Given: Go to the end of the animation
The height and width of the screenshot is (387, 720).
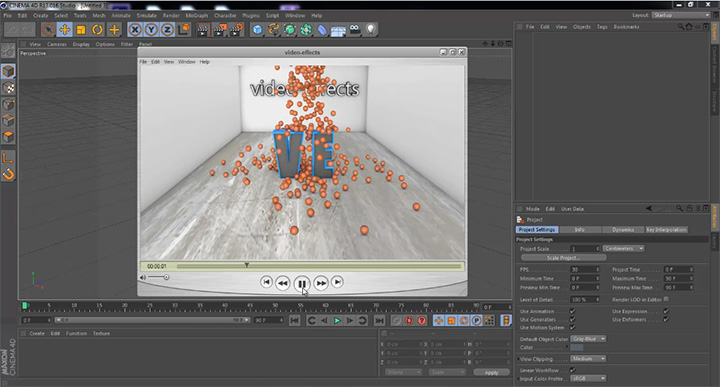Looking at the screenshot, I should pyautogui.click(x=379, y=320).
